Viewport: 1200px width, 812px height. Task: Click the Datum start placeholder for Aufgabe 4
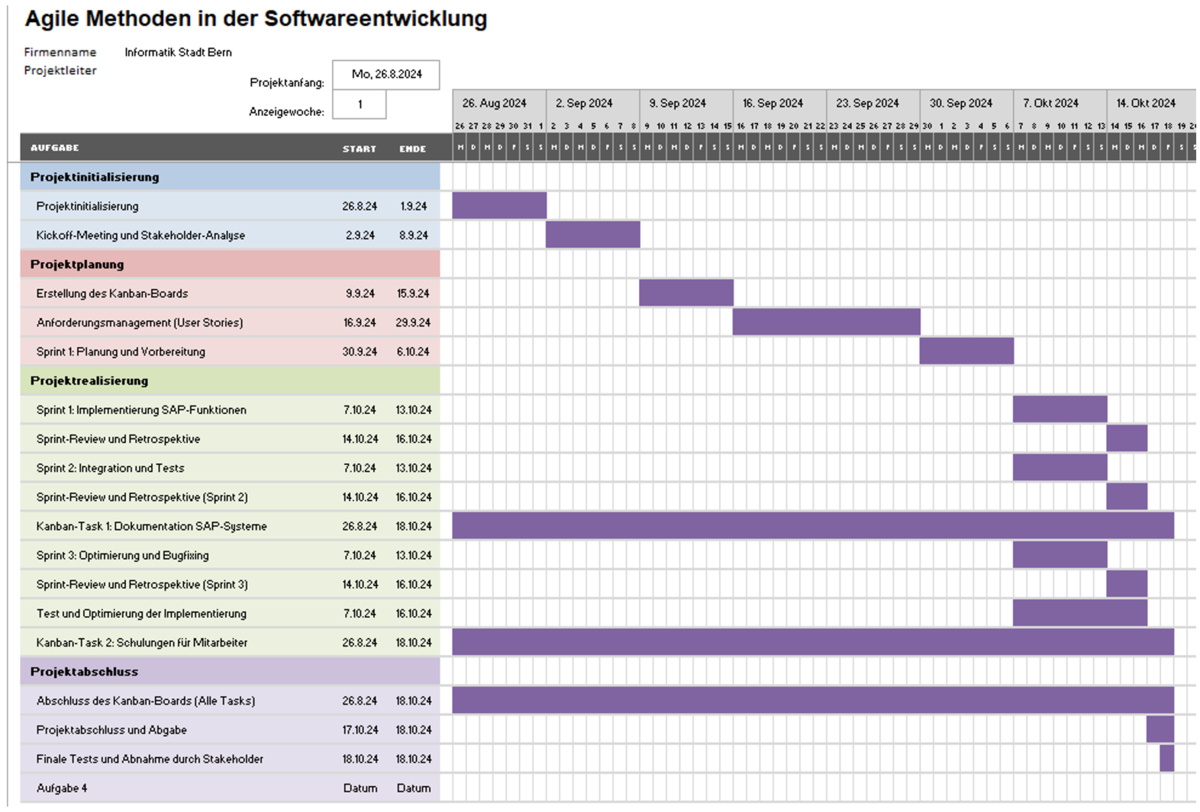coord(359,788)
